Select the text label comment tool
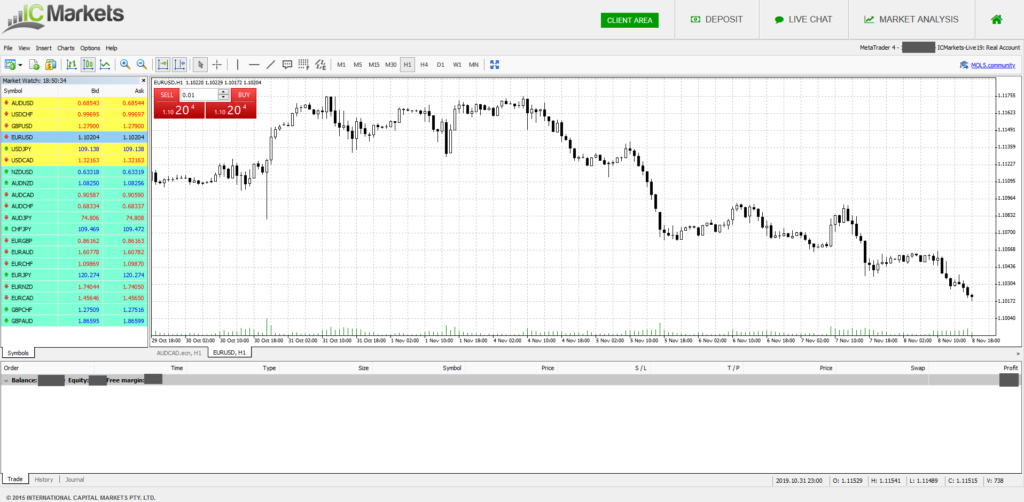Image resolution: width=1024 pixels, height=502 pixels. tap(287, 65)
